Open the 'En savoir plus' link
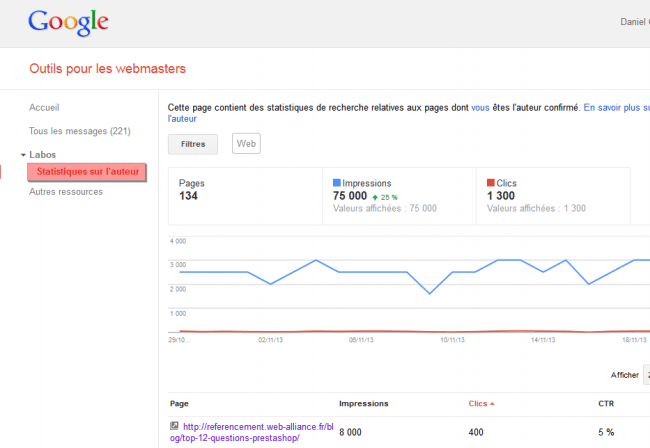Screen dimensions: 650x448 point(615,106)
